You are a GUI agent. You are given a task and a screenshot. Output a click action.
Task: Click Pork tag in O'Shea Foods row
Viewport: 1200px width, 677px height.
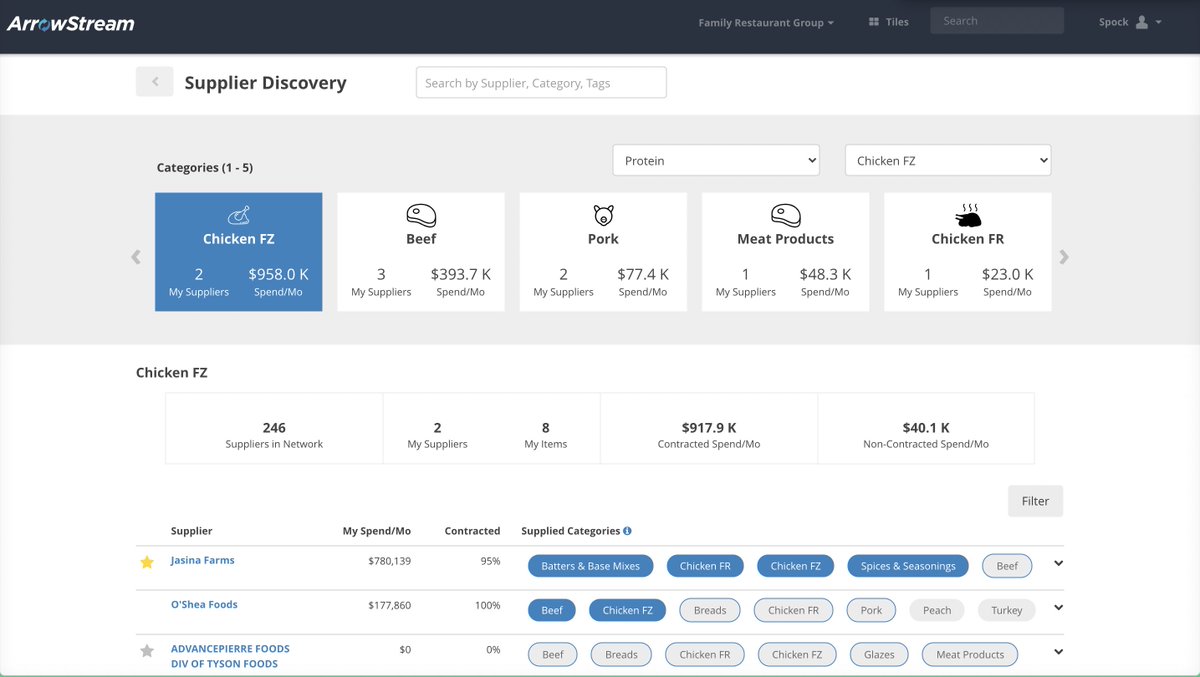[872, 610]
